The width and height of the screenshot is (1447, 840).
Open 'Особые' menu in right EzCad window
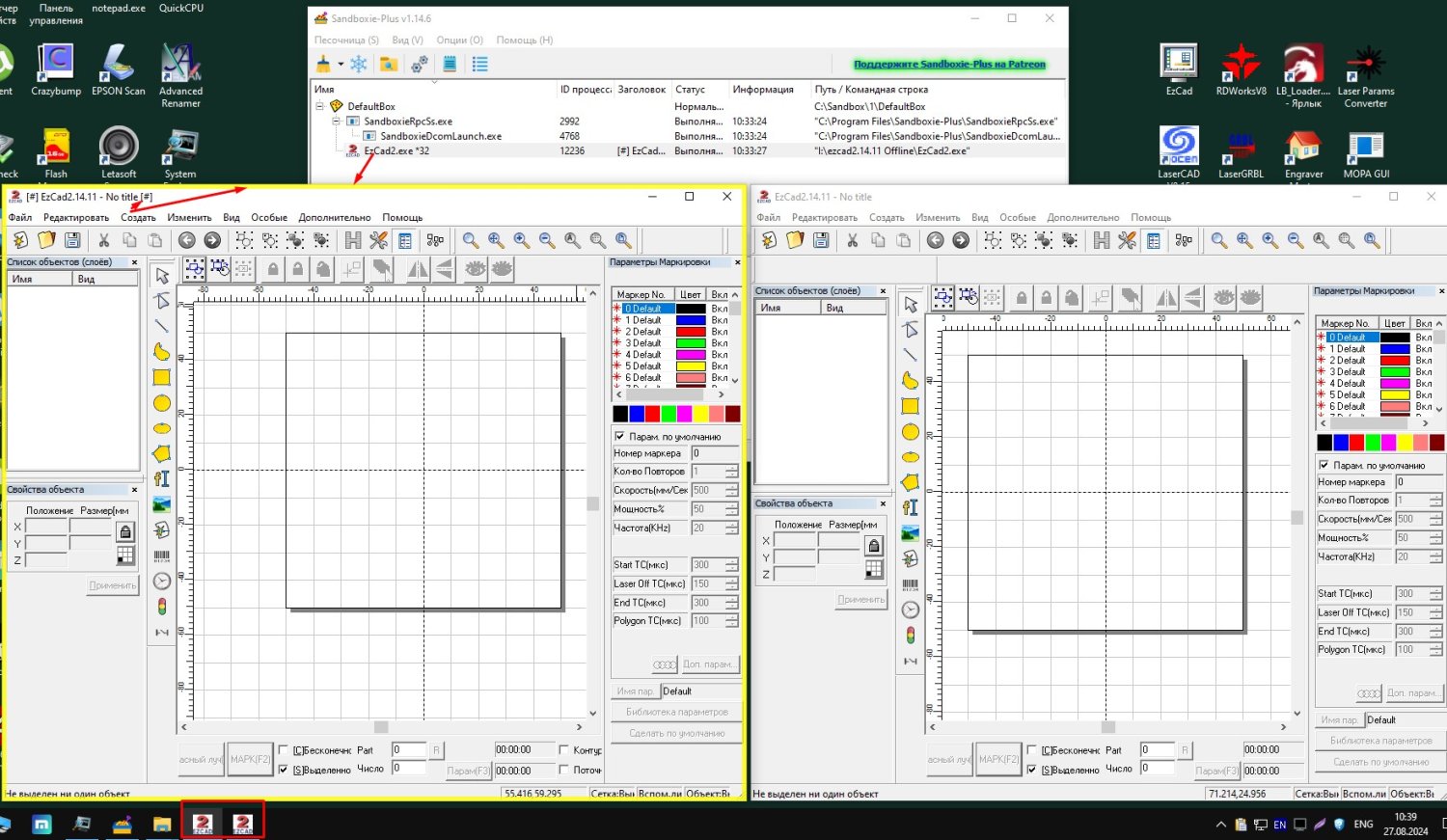(x=1018, y=218)
